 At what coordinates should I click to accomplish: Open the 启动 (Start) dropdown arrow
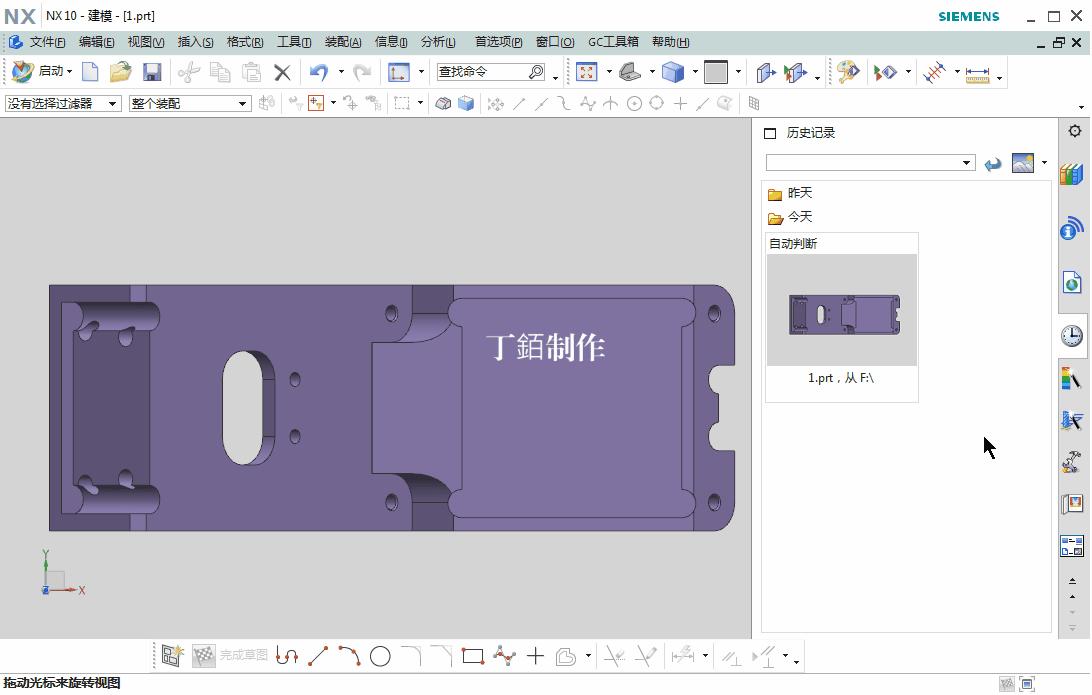[70, 72]
